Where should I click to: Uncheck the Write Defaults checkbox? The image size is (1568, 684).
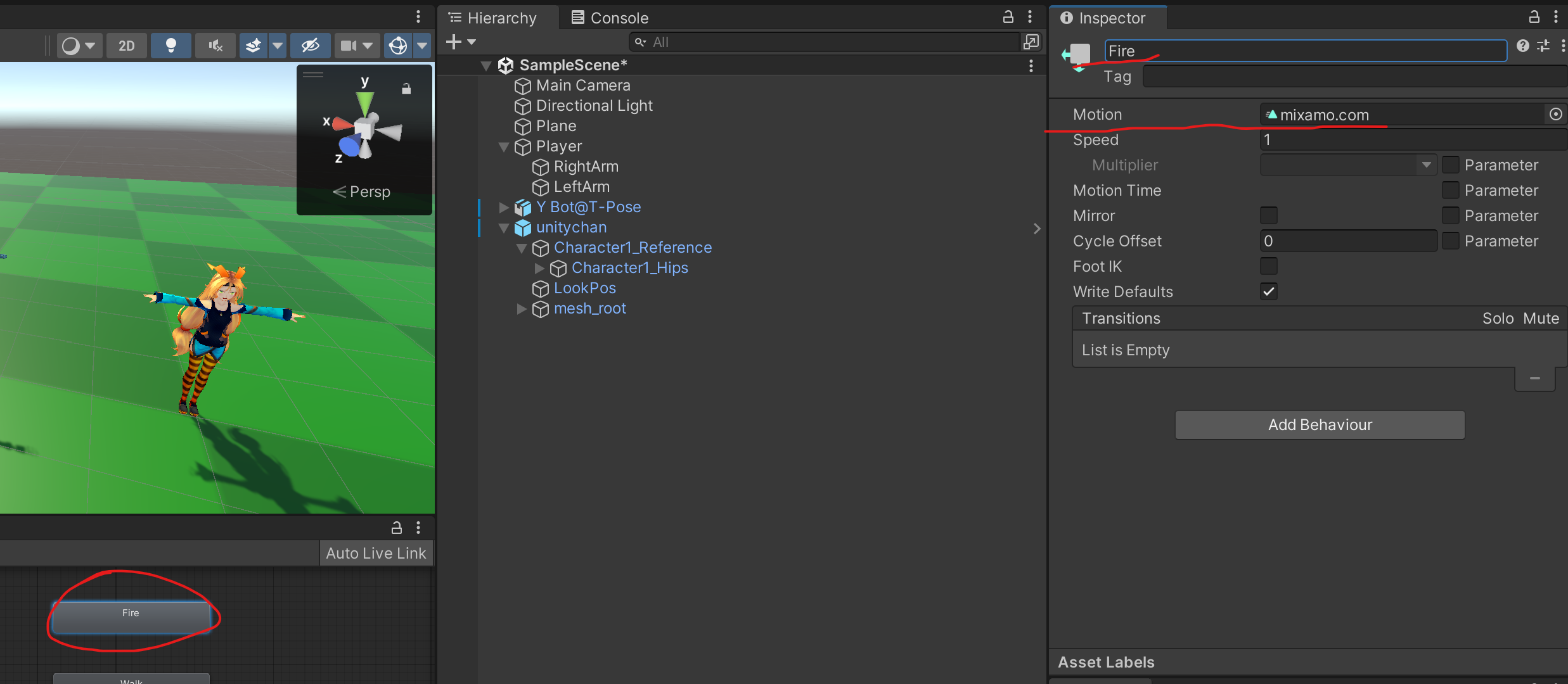1268,291
